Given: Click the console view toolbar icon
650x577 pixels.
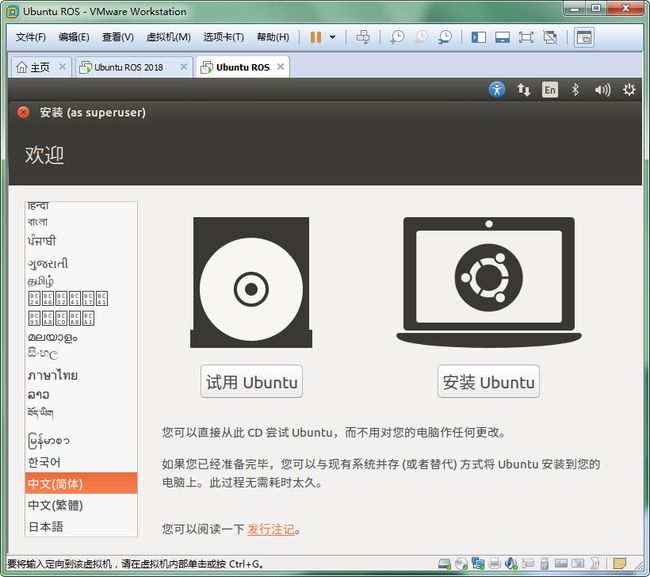Looking at the screenshot, I should 584,38.
